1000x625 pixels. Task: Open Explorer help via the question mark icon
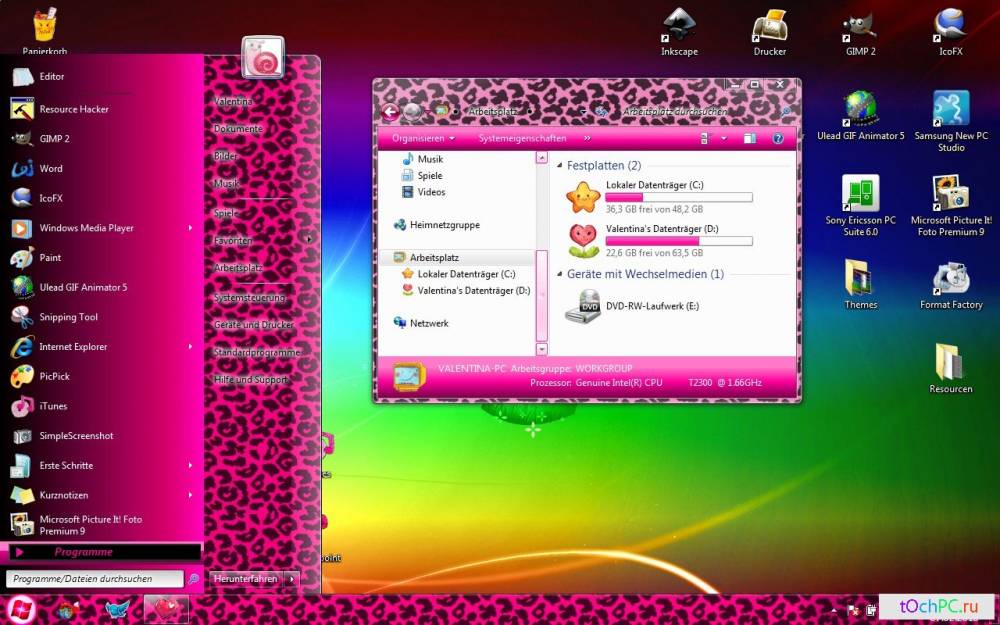778,138
